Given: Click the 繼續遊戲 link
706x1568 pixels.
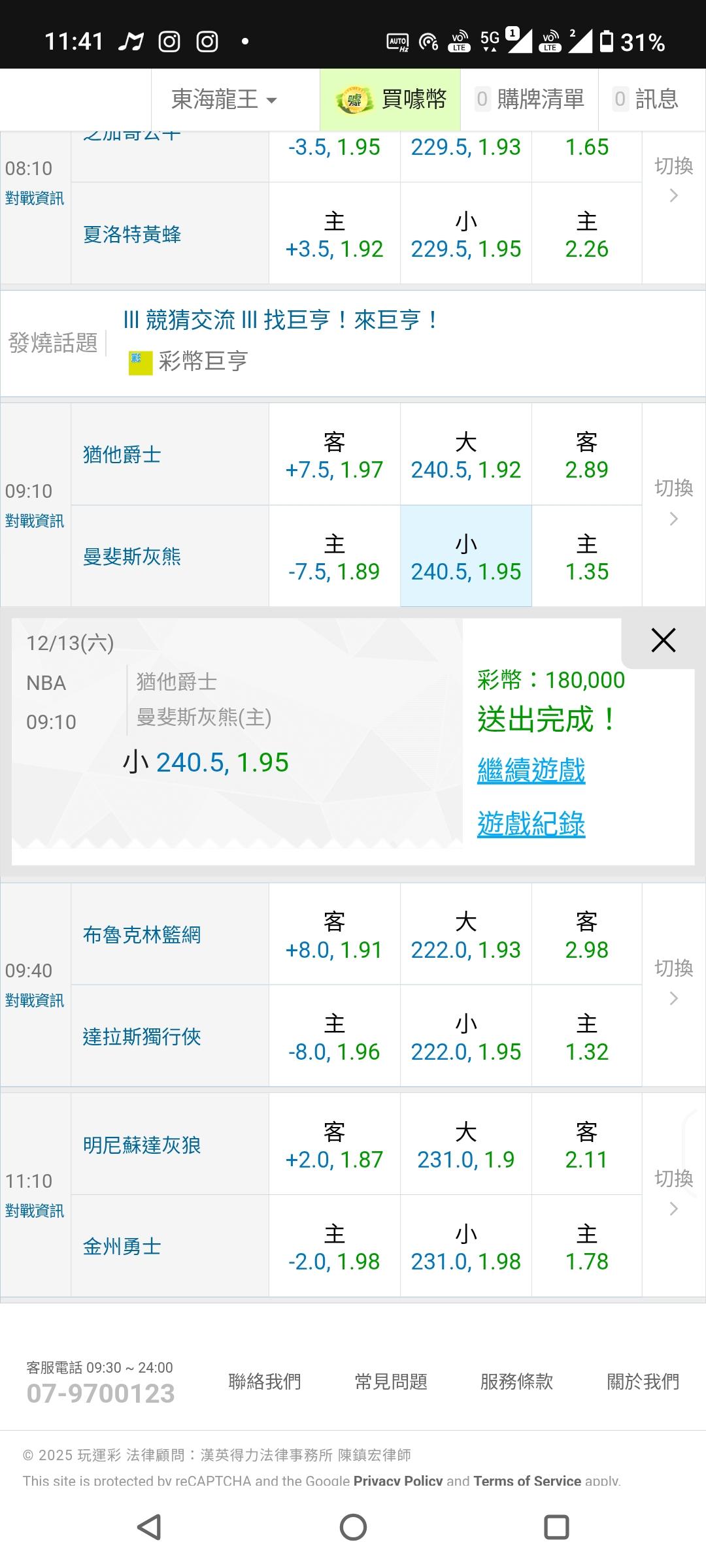Looking at the screenshot, I should [531, 771].
